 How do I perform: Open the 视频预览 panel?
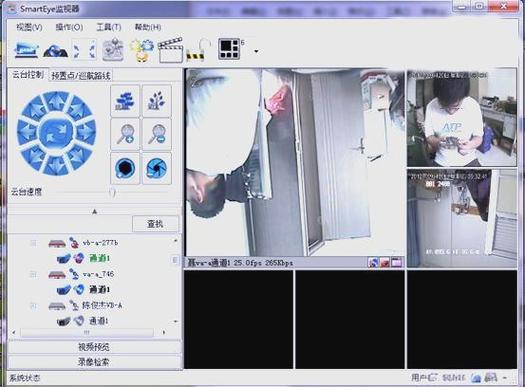[94, 347]
